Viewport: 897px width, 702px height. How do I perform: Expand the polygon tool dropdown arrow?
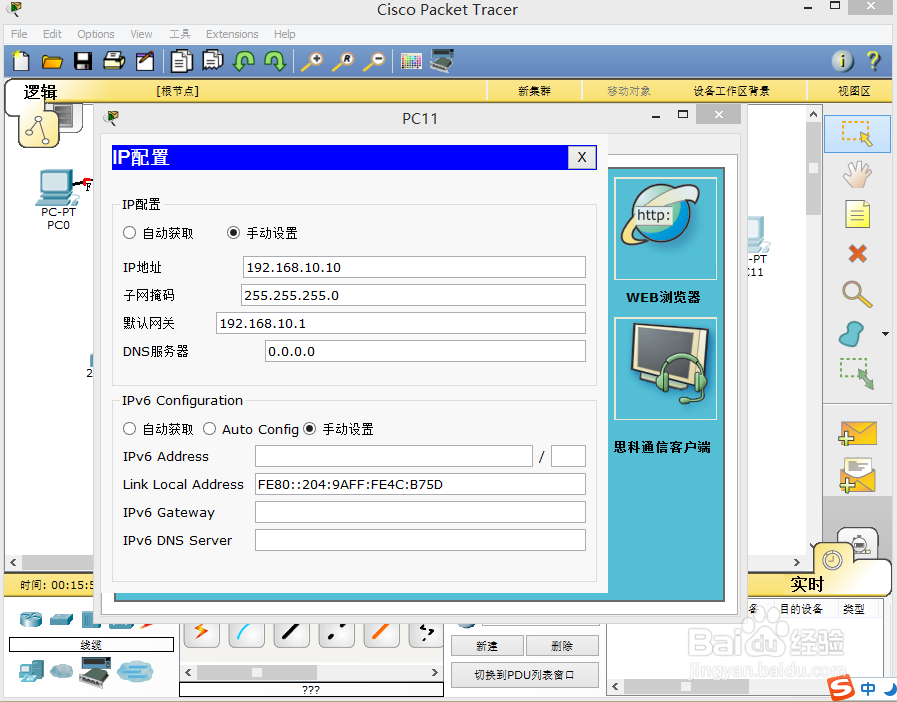point(885,334)
